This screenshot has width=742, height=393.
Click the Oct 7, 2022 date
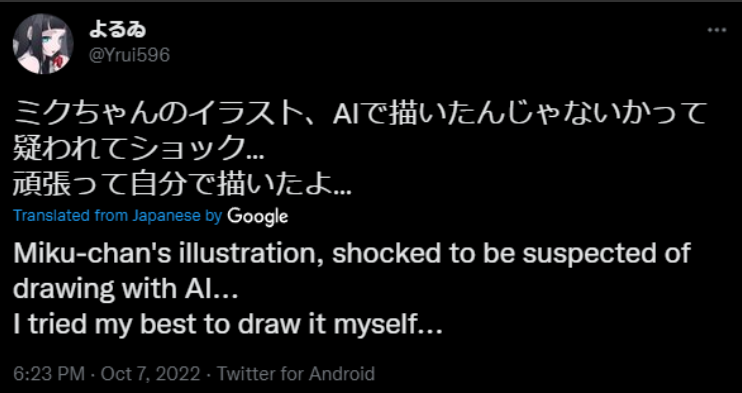150,374
